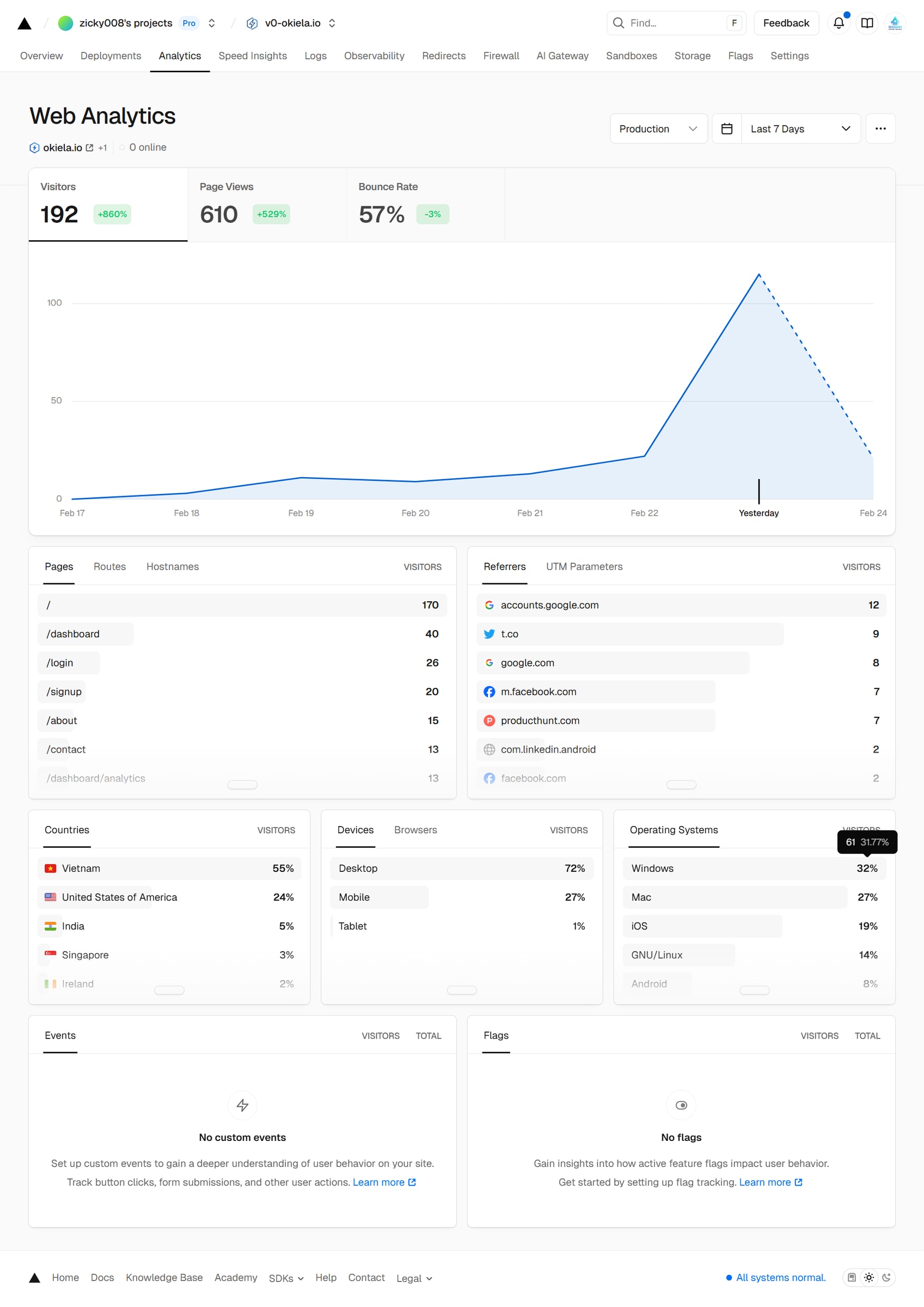
Task: Expand the SDKs footer dropdown
Action: click(286, 1278)
